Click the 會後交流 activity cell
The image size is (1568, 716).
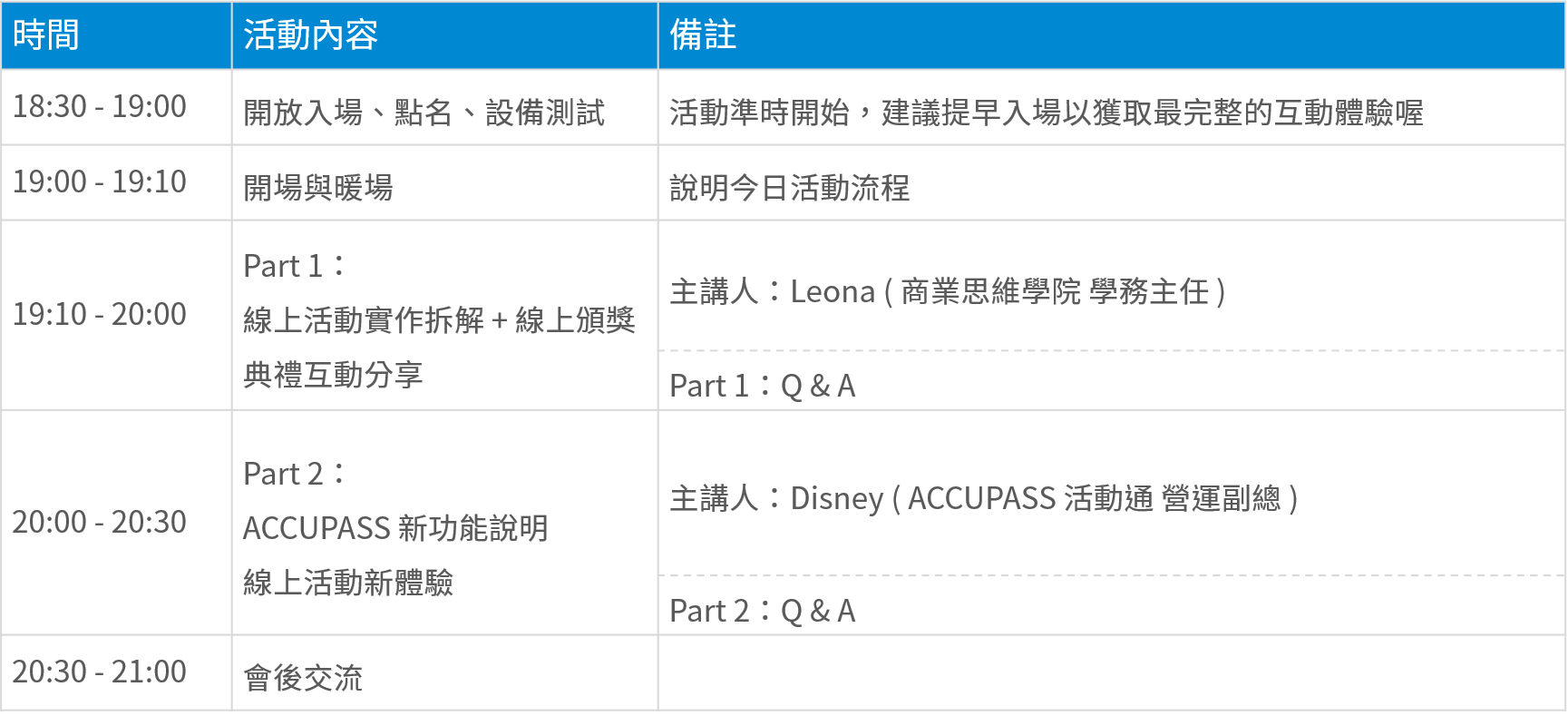click(x=303, y=678)
